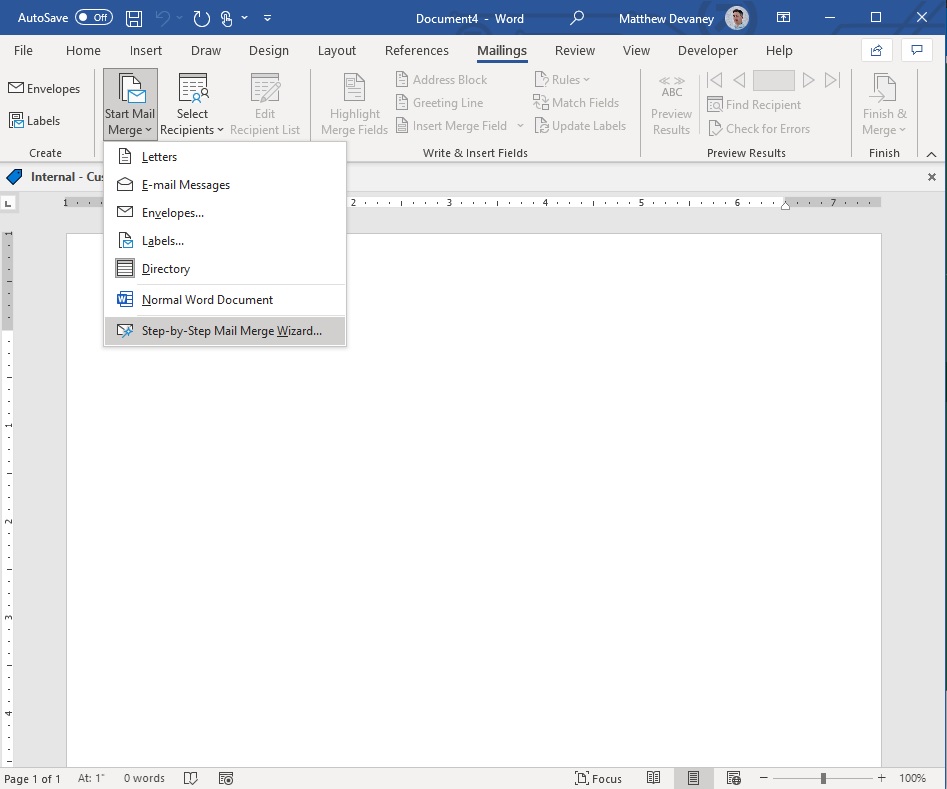
Task: Click the zoom slider handle
Action: [823, 778]
